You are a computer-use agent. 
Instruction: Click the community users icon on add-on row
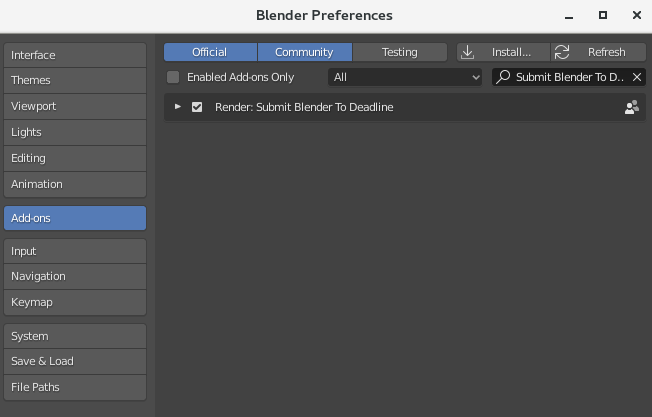pos(632,107)
